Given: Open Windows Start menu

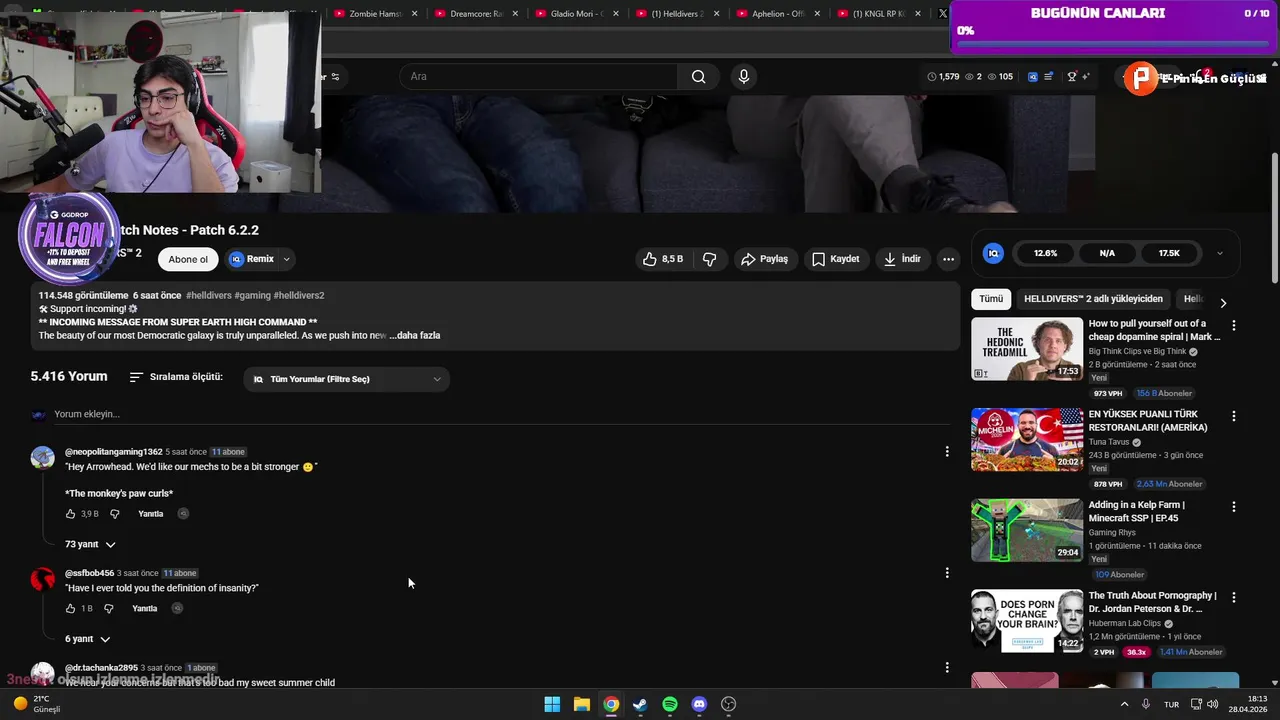Looking at the screenshot, I should point(552,704).
